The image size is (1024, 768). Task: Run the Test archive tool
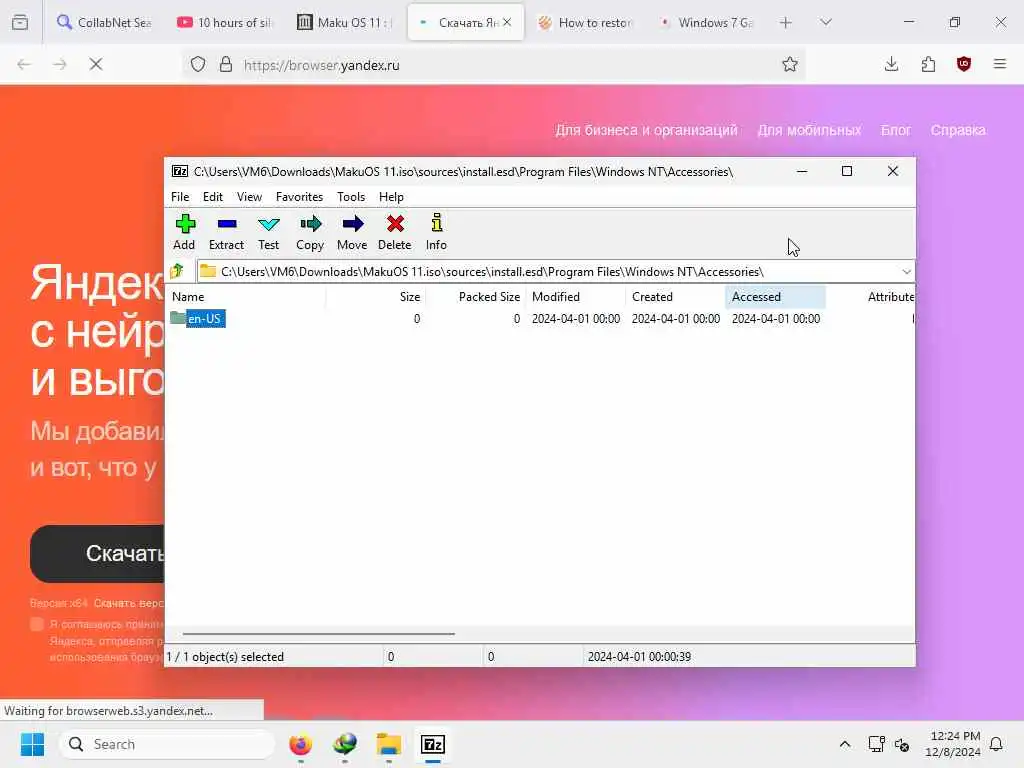pyautogui.click(x=268, y=232)
